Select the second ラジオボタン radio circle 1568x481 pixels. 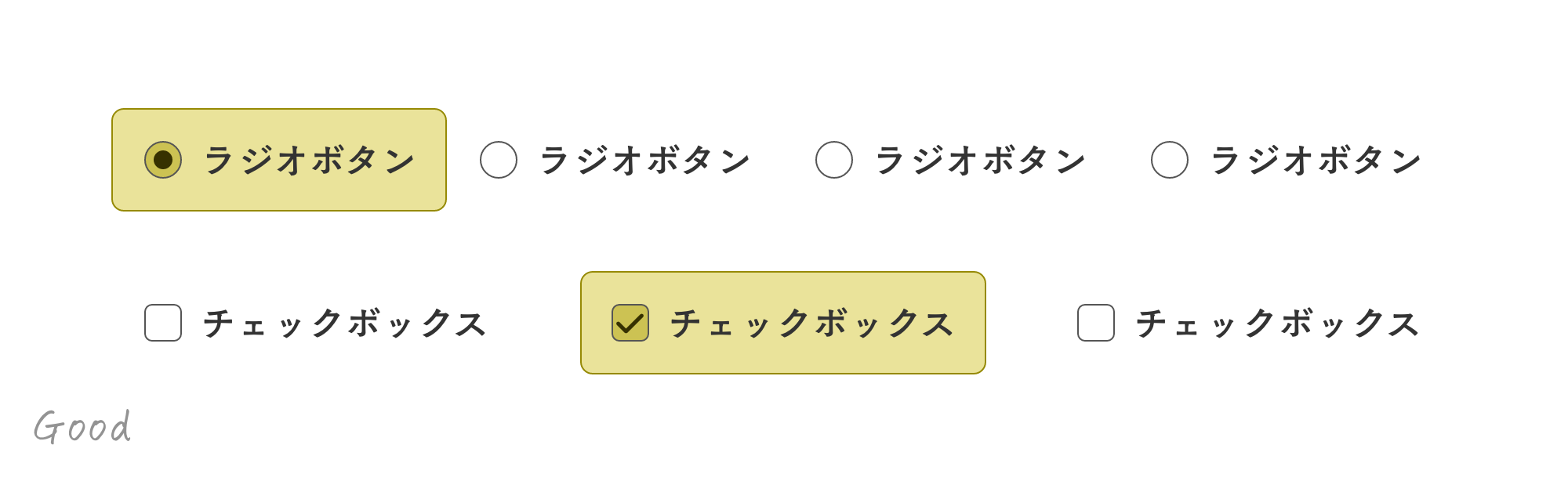click(499, 160)
